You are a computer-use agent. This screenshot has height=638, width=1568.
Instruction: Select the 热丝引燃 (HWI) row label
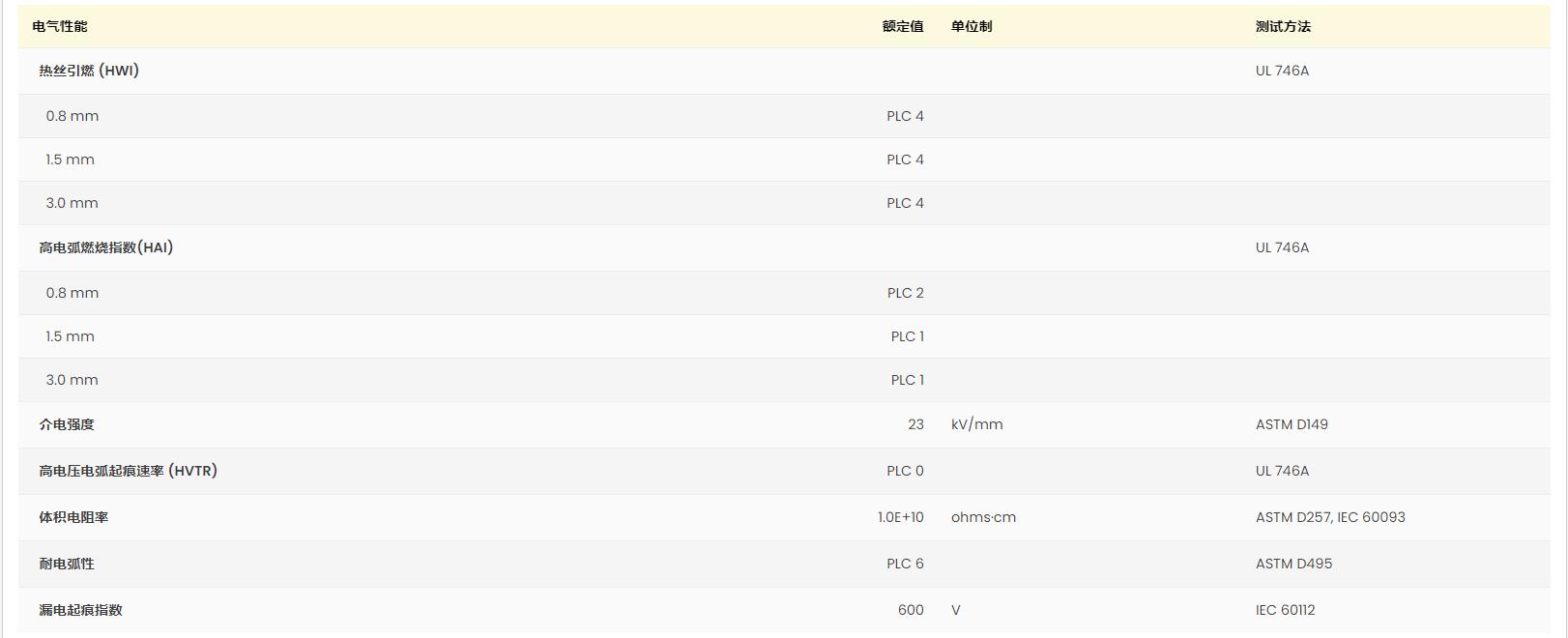89,71
